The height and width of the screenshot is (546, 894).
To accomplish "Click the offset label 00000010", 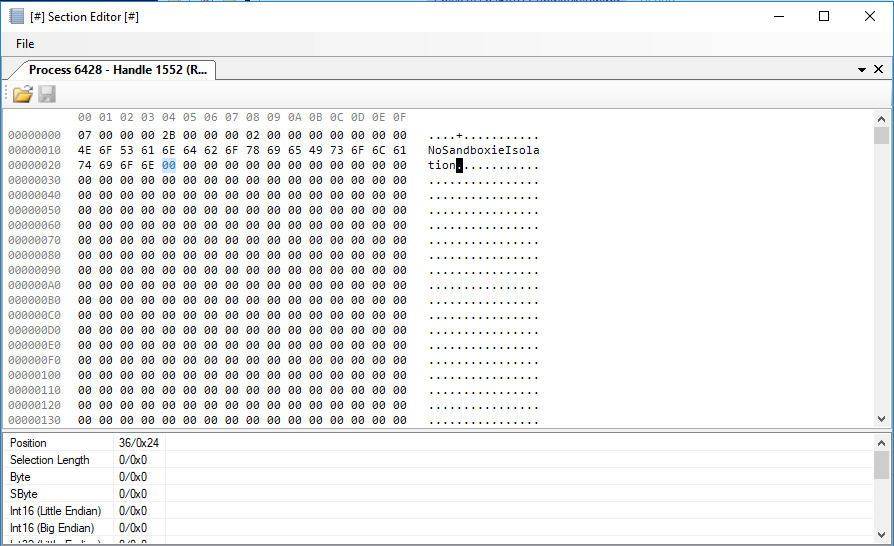I will [34, 150].
